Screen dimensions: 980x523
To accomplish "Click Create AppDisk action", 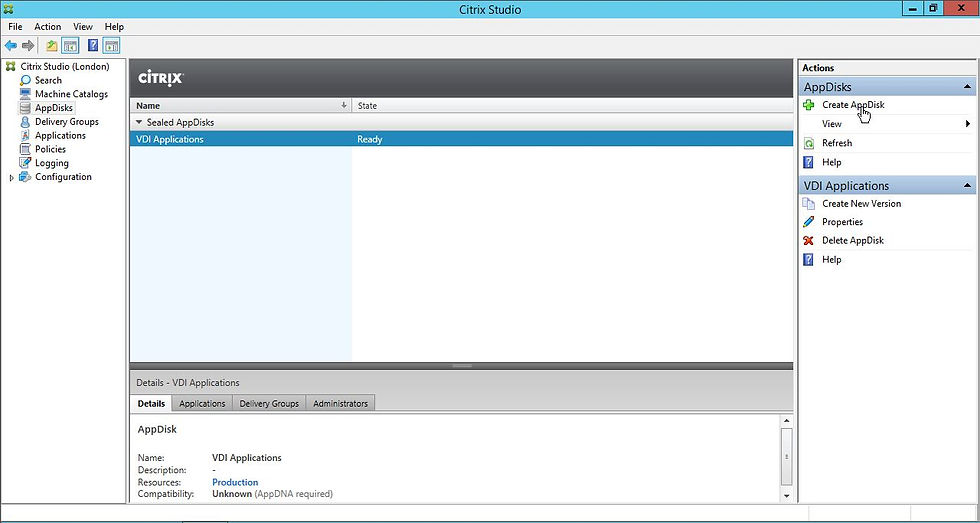I will pyautogui.click(x=853, y=105).
